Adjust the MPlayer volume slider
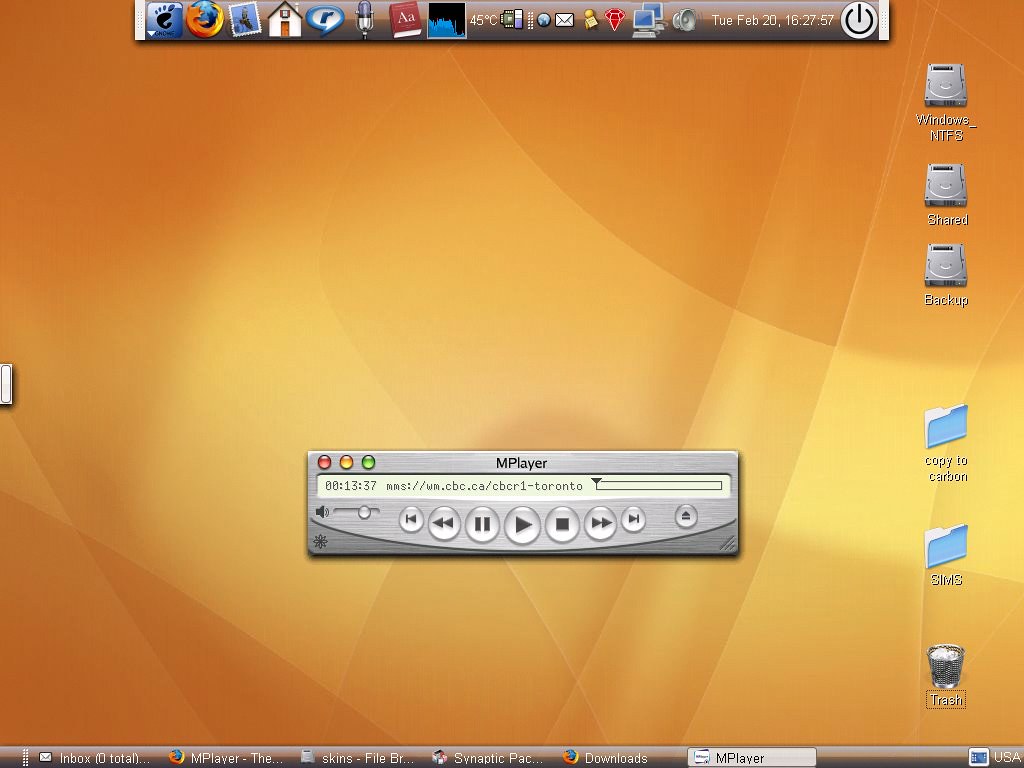The image size is (1024, 768). pos(362,512)
